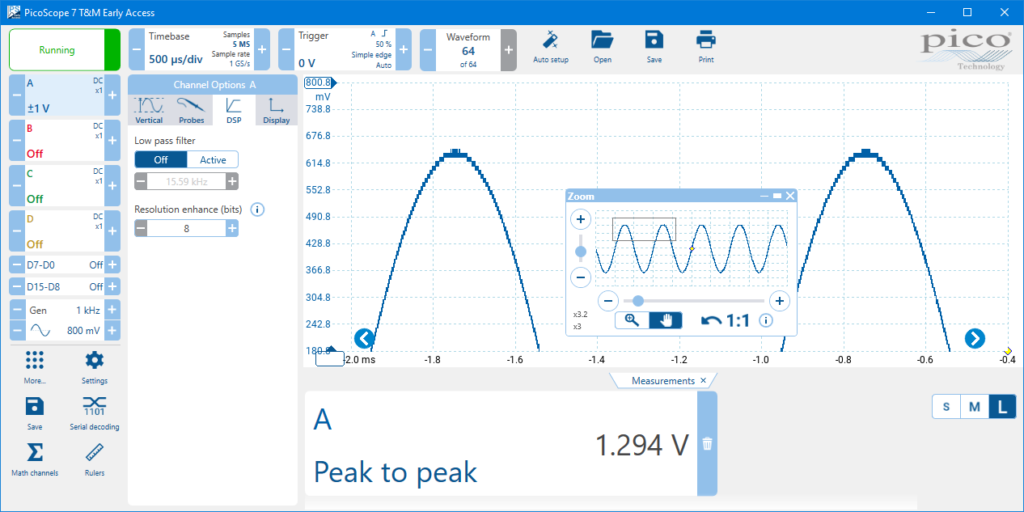Image resolution: width=1024 pixels, height=512 pixels.
Task: Delete the Peak to peak measurement with the trash icon
Action: tap(707, 444)
